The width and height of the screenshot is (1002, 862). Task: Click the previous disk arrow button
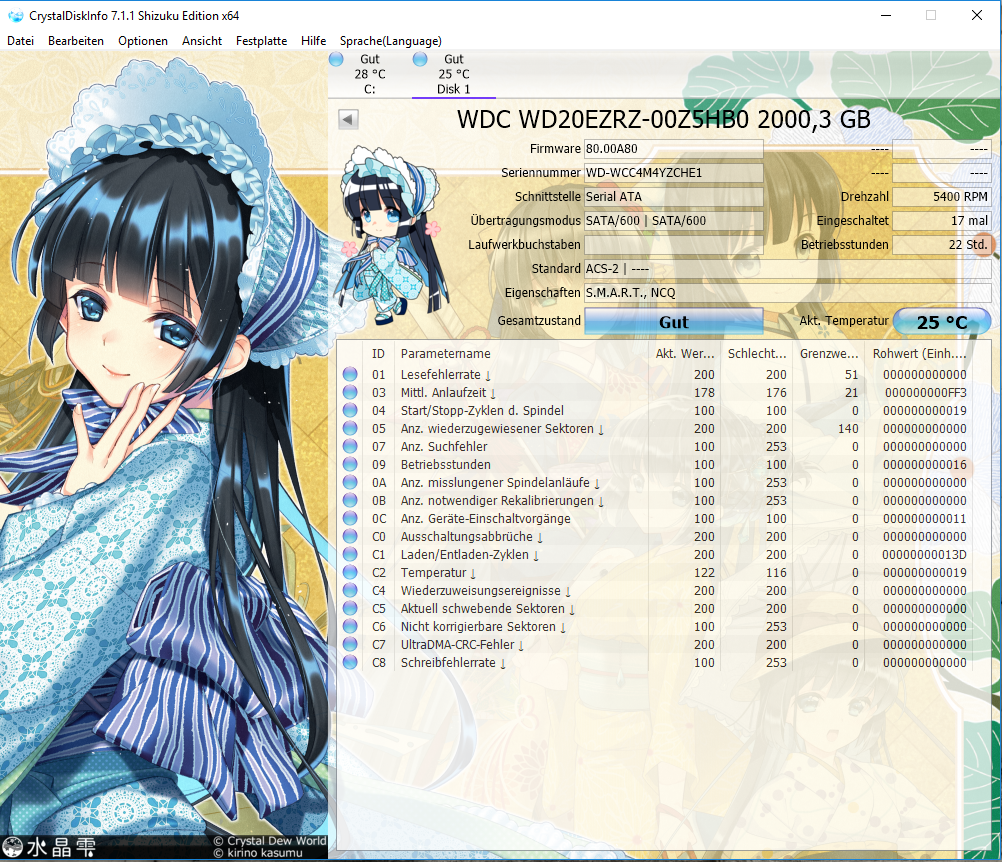click(x=348, y=119)
